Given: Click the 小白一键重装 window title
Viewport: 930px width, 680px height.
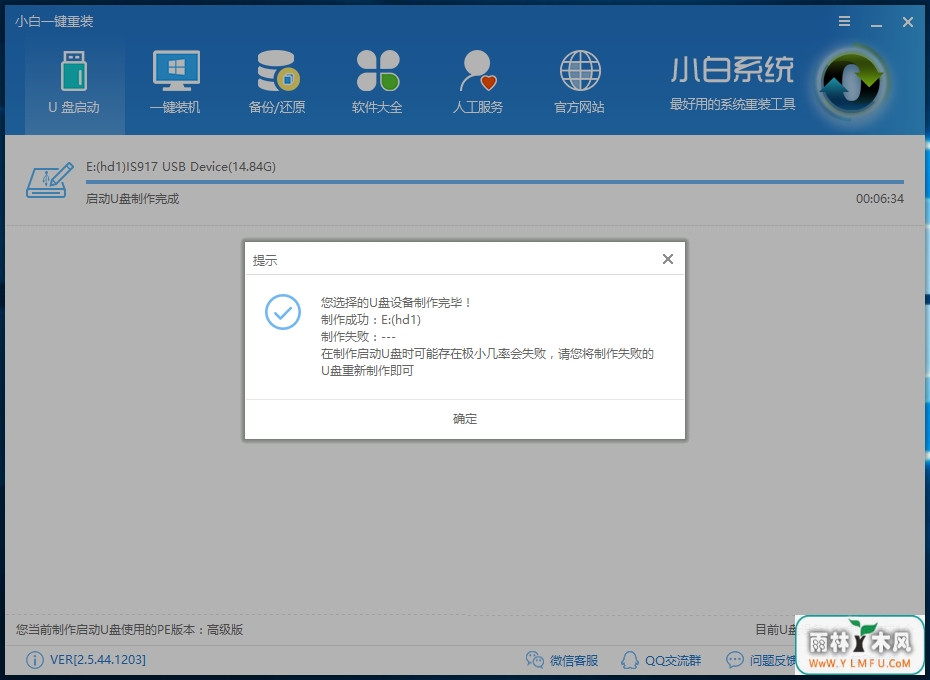Looking at the screenshot, I should click(55, 21).
